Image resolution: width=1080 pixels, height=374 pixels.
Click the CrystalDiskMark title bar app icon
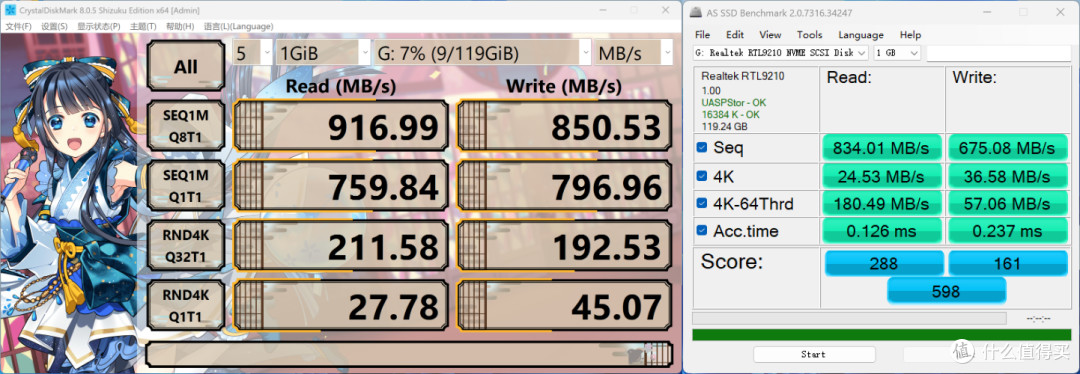pyautogui.click(x=10, y=10)
